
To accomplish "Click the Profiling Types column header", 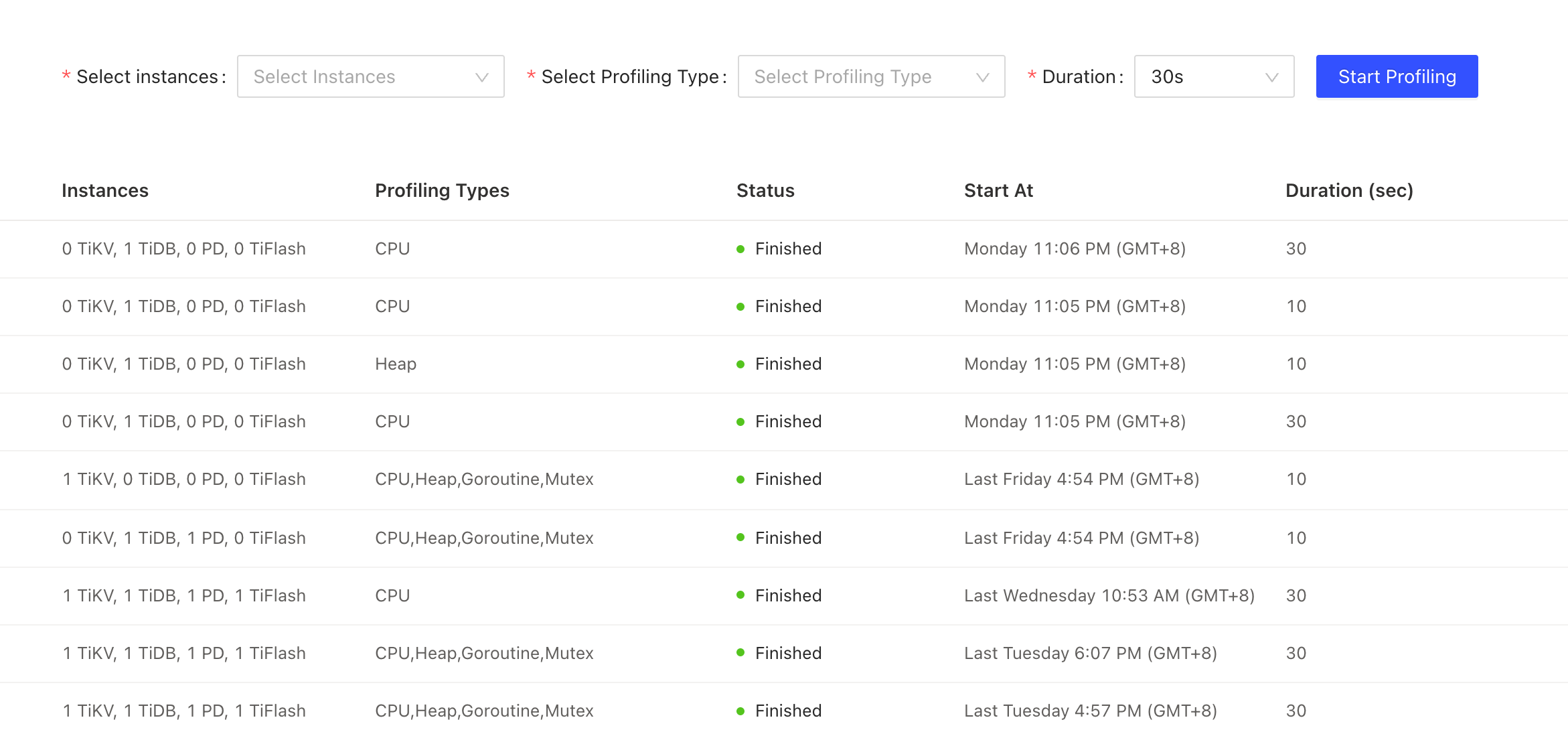I will point(442,191).
